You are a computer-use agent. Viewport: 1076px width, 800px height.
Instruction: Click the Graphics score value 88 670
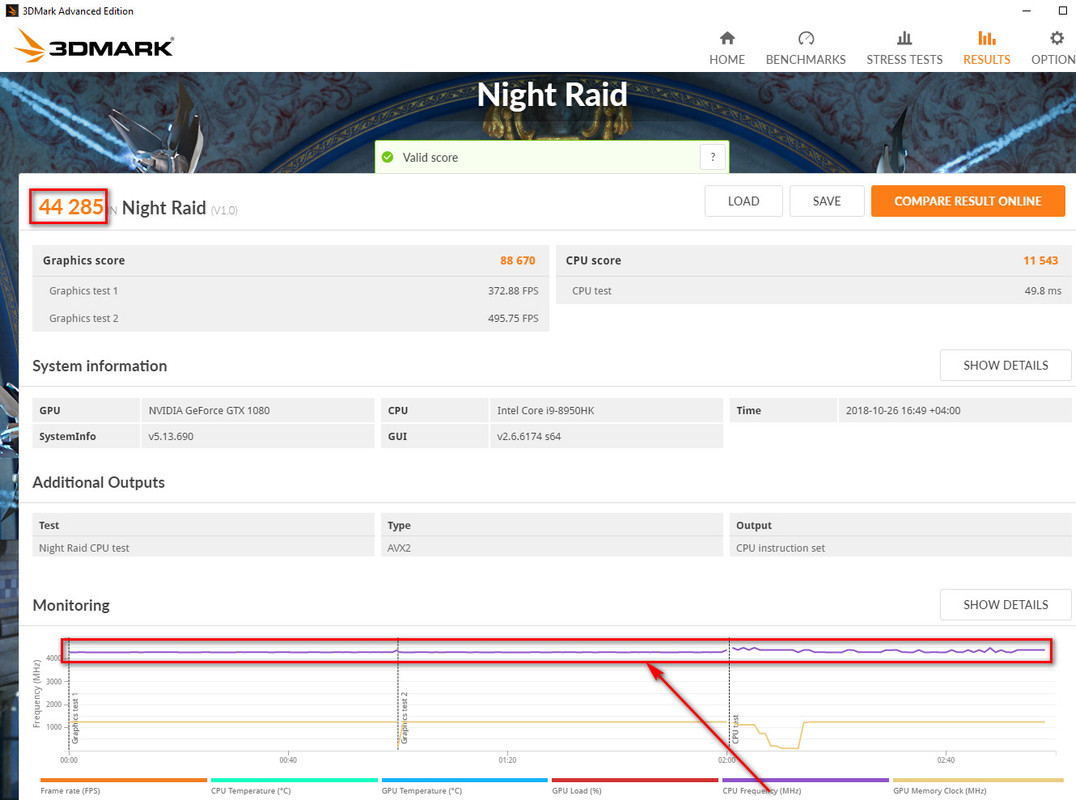coord(517,261)
